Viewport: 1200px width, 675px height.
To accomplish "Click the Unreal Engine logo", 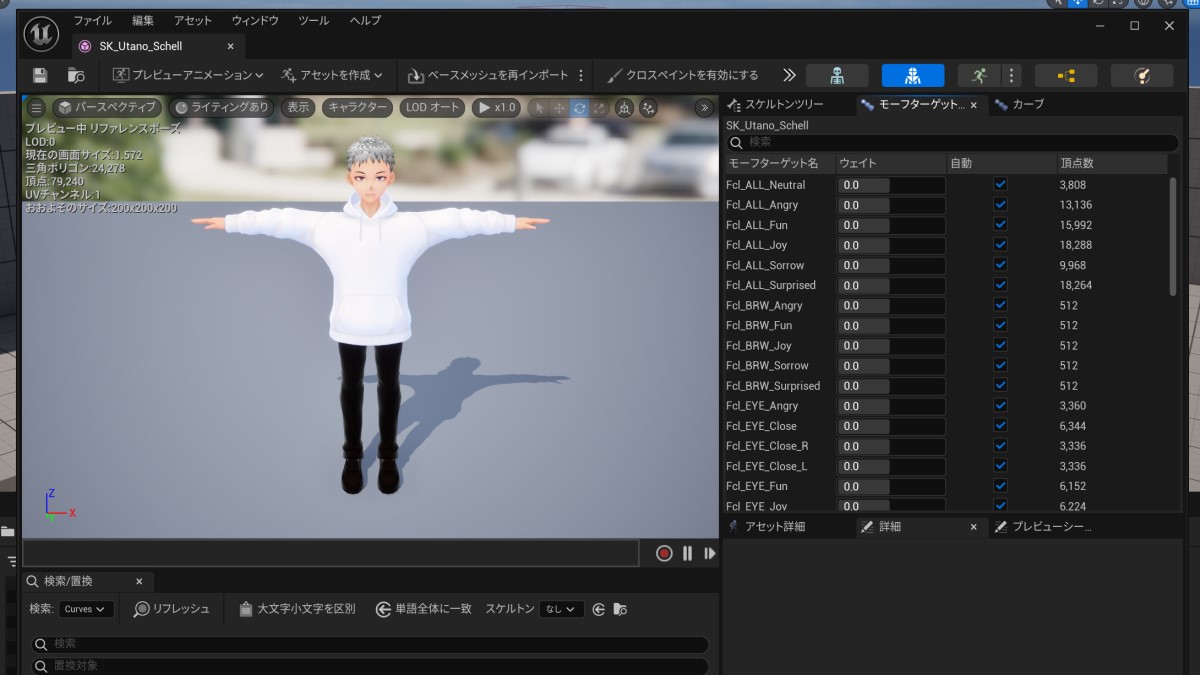I will pos(40,33).
